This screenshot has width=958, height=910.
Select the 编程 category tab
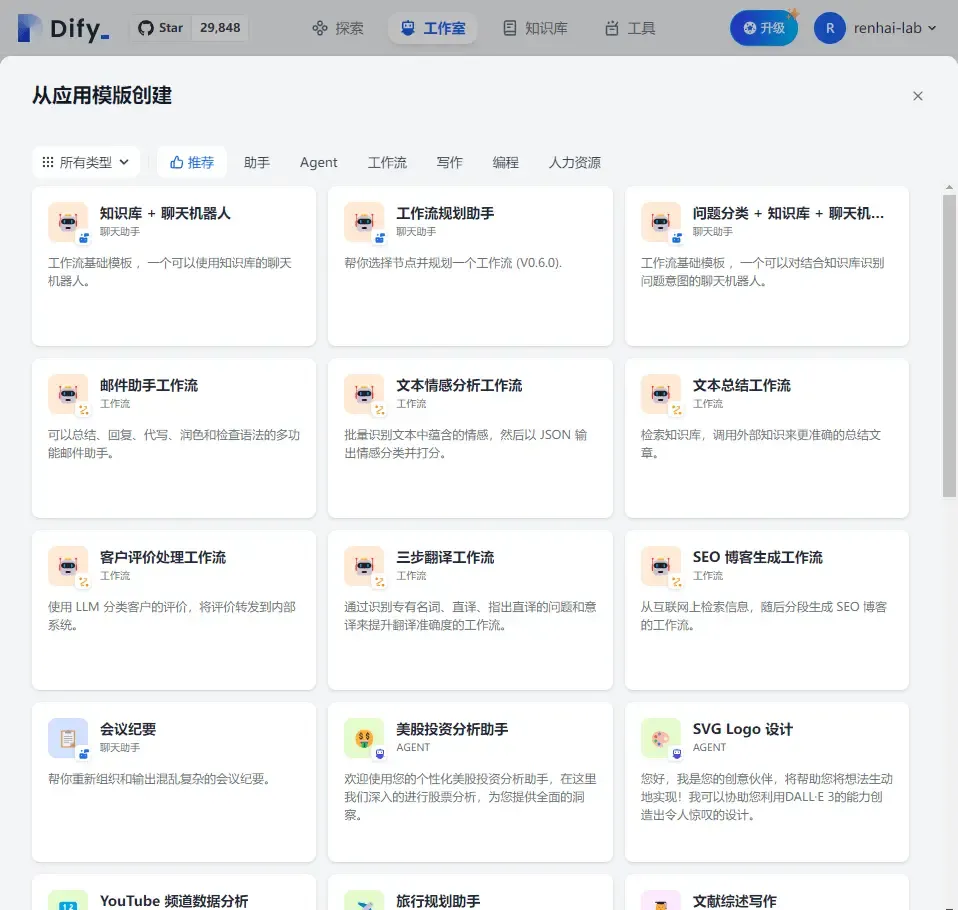coord(506,162)
